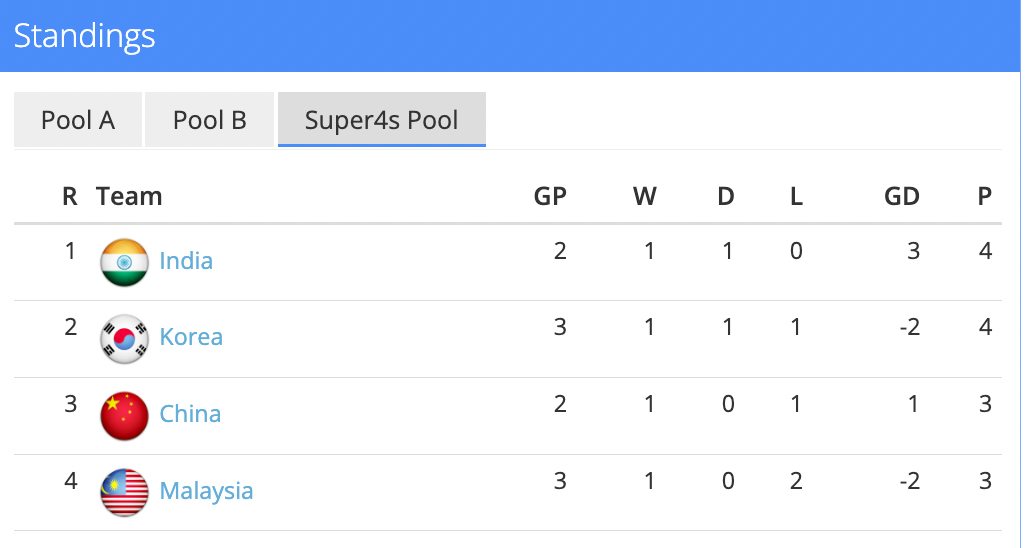Viewport: 1030px width, 548px height.
Task: Select the Super4s Pool tab
Action: coord(381,120)
